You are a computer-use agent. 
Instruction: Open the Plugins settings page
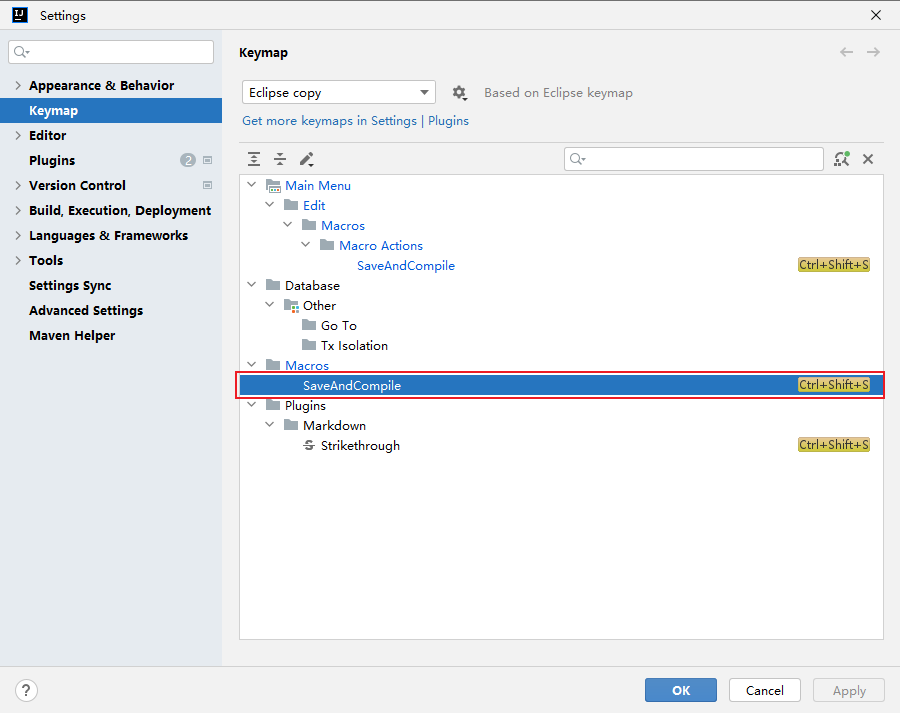pos(52,161)
